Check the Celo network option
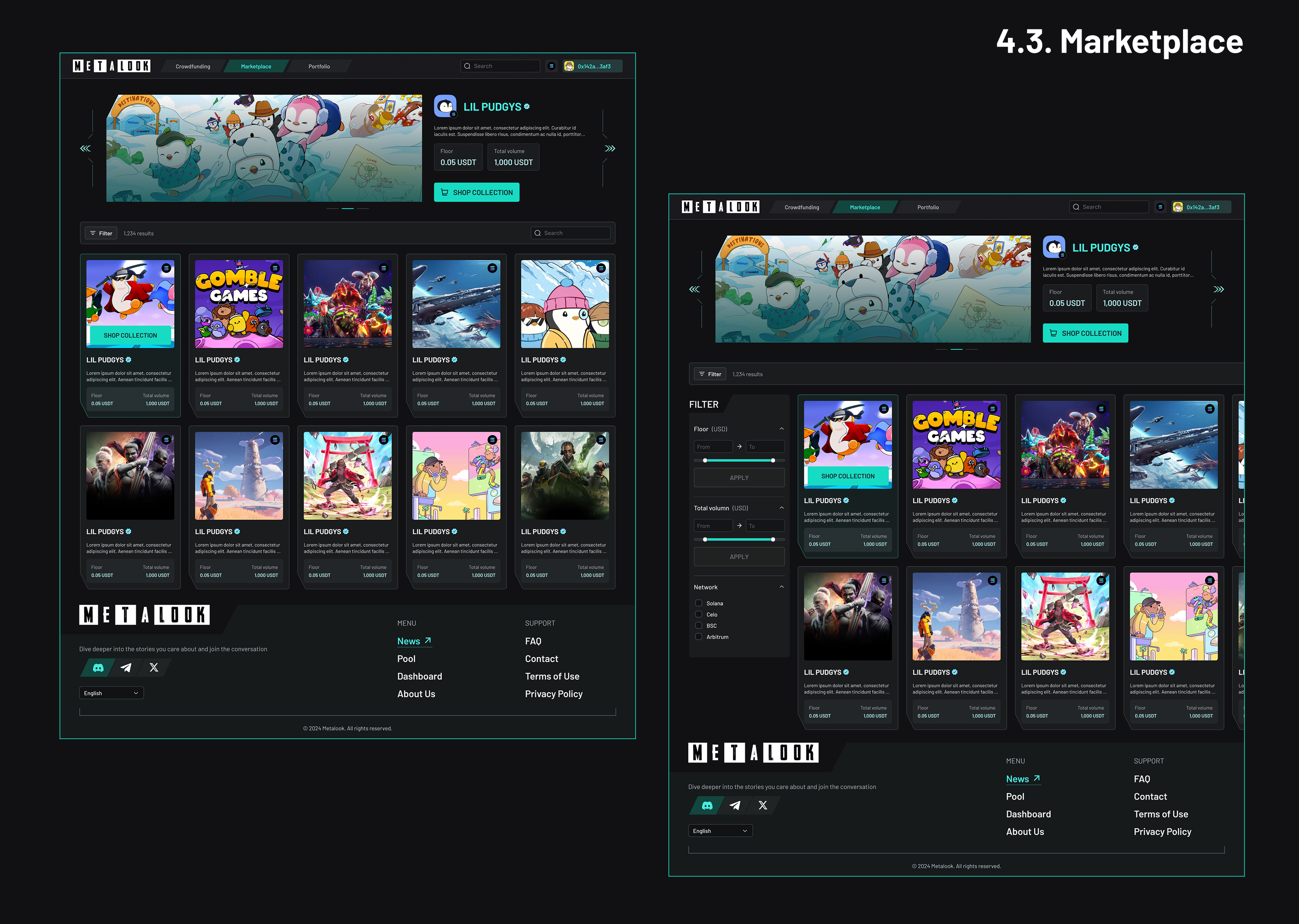 [698, 615]
